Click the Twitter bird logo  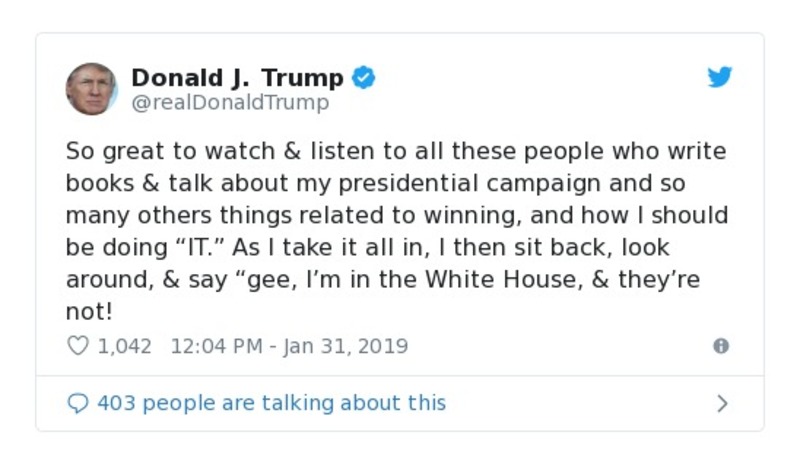(720, 78)
